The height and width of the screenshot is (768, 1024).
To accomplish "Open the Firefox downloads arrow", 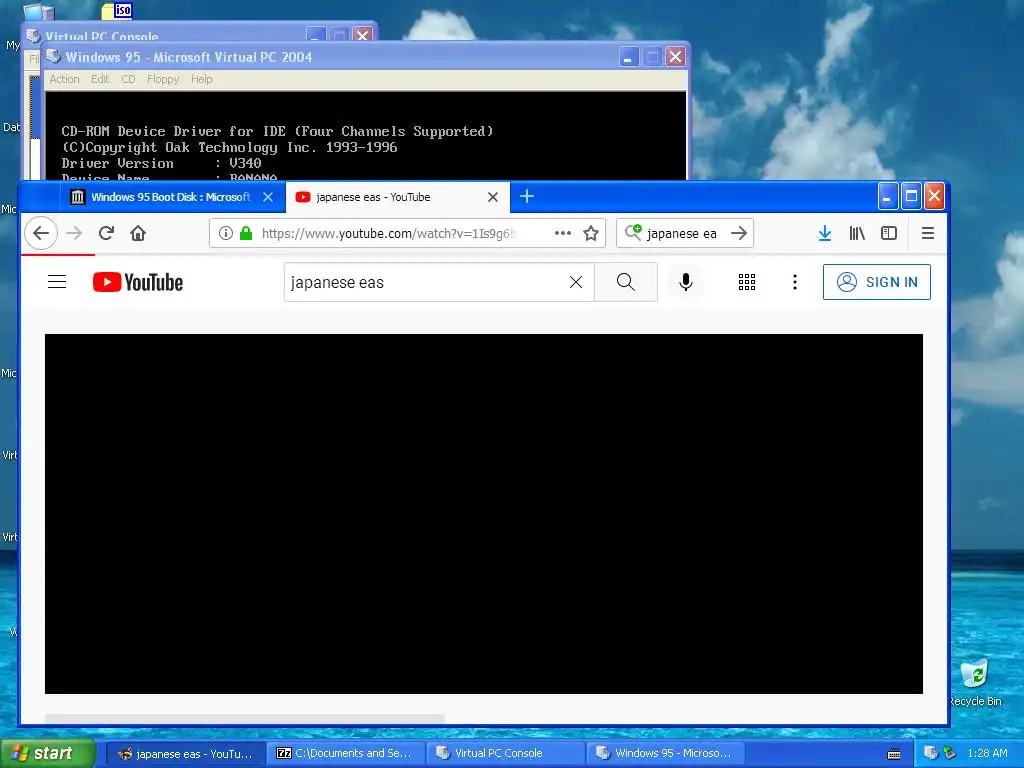I will point(825,233).
